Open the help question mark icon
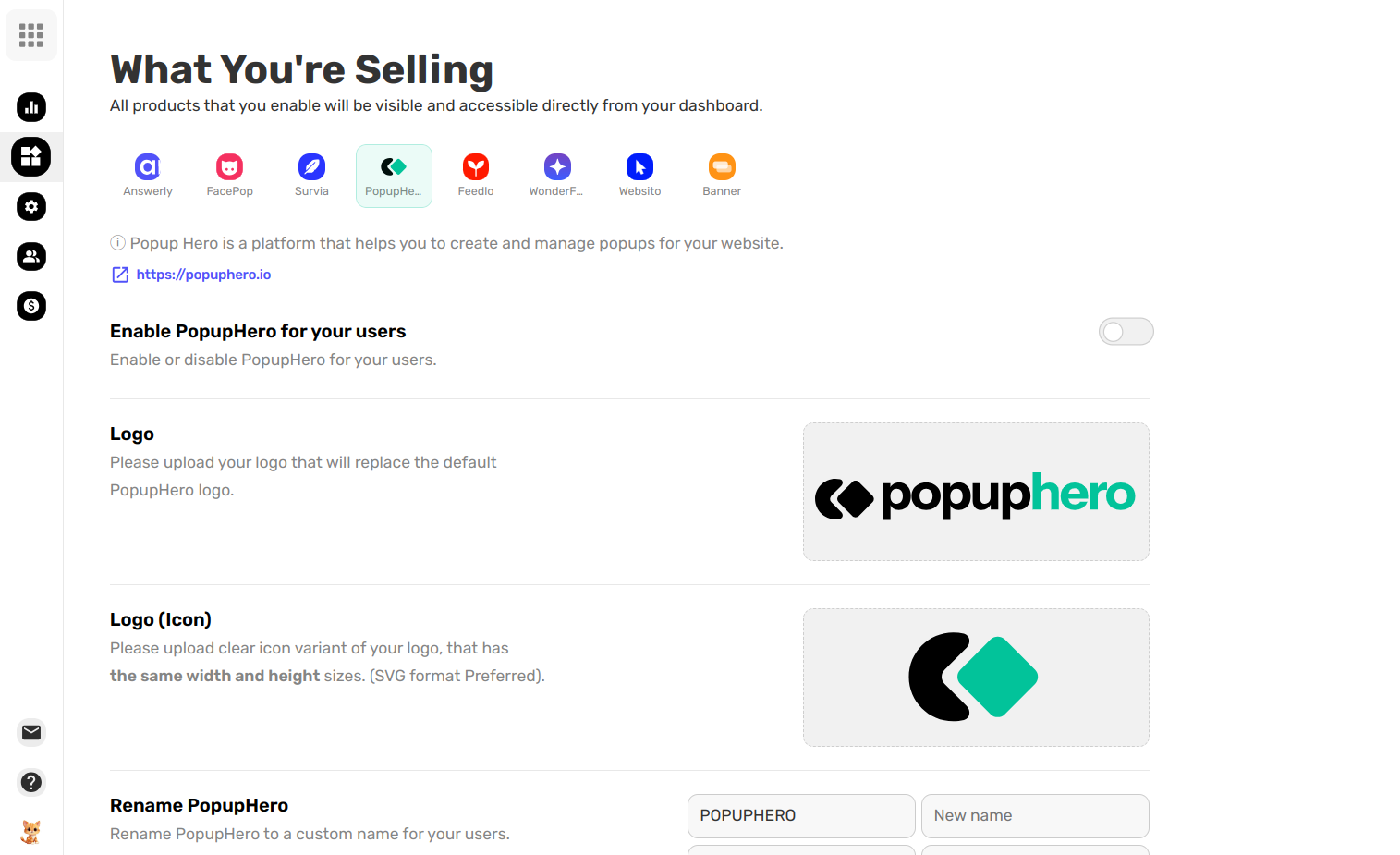The image size is (1400, 855). point(31,782)
